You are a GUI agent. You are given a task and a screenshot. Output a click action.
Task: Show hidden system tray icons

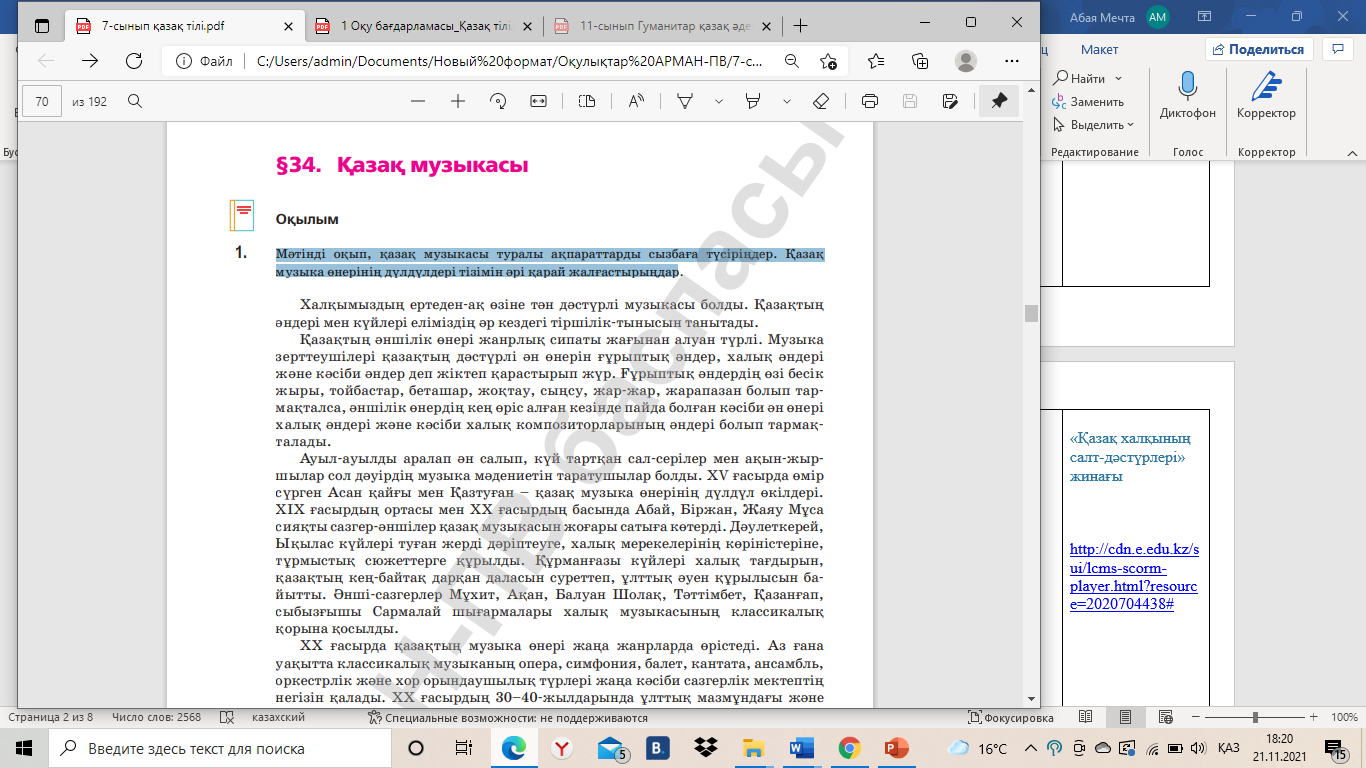(x=1031, y=748)
